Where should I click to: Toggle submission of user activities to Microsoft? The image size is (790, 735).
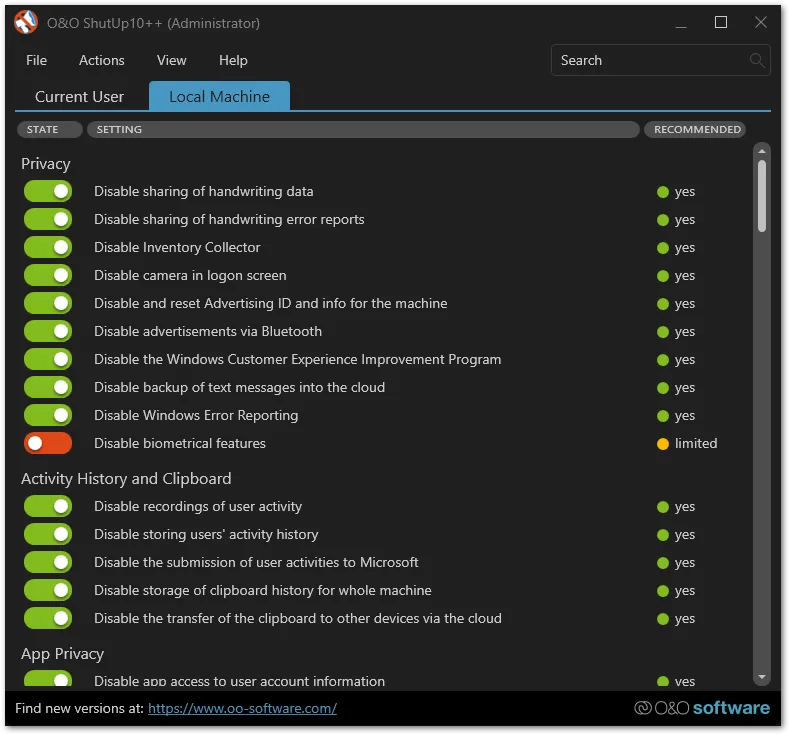coord(48,562)
